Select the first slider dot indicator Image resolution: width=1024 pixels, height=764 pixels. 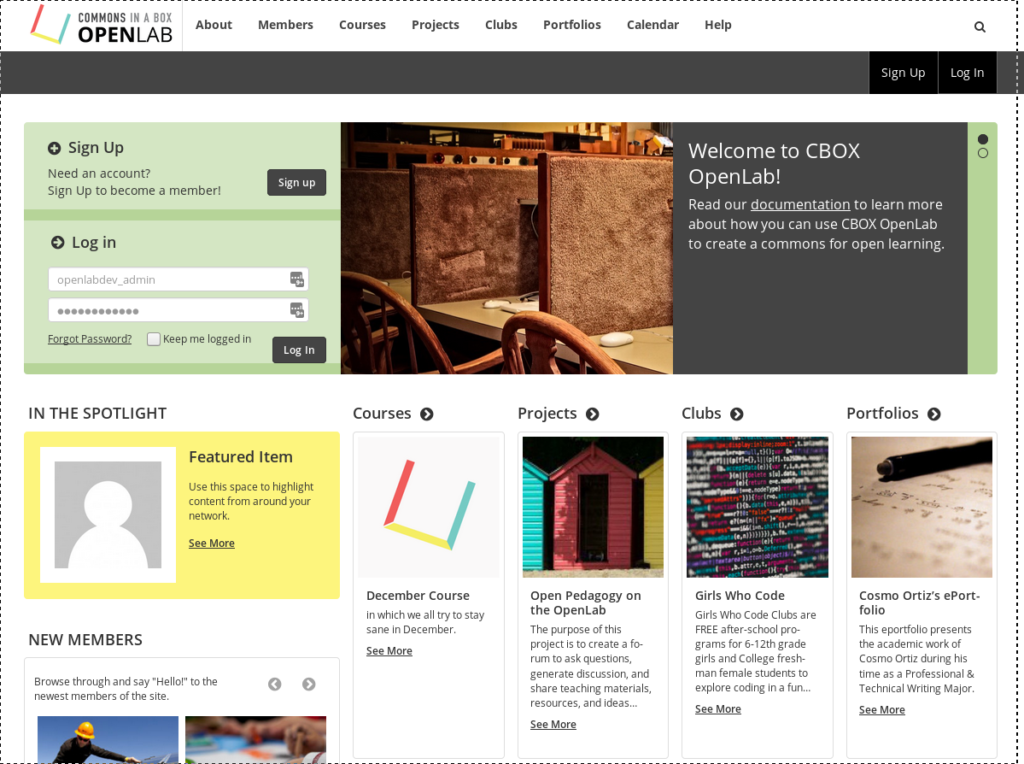982,139
